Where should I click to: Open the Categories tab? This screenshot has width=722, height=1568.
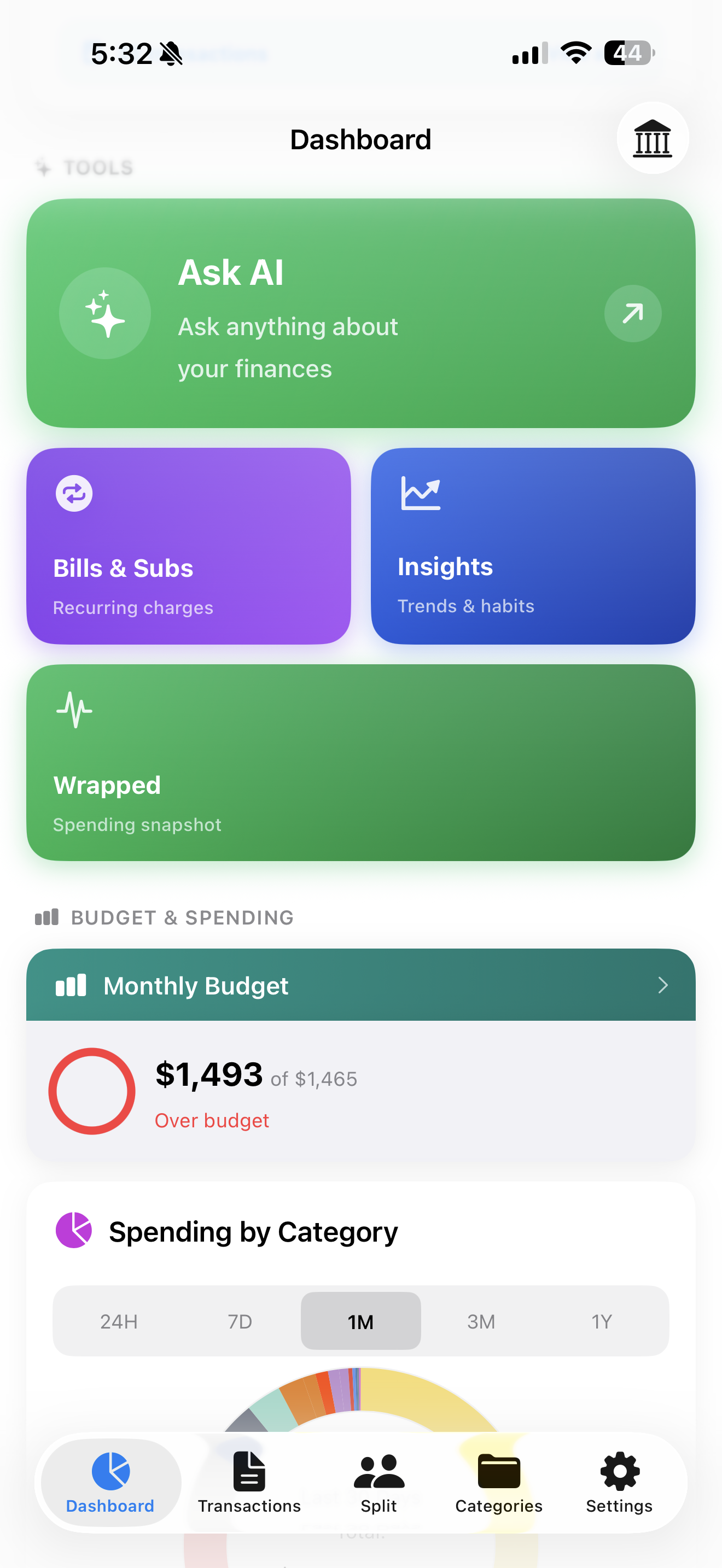pos(499,1482)
